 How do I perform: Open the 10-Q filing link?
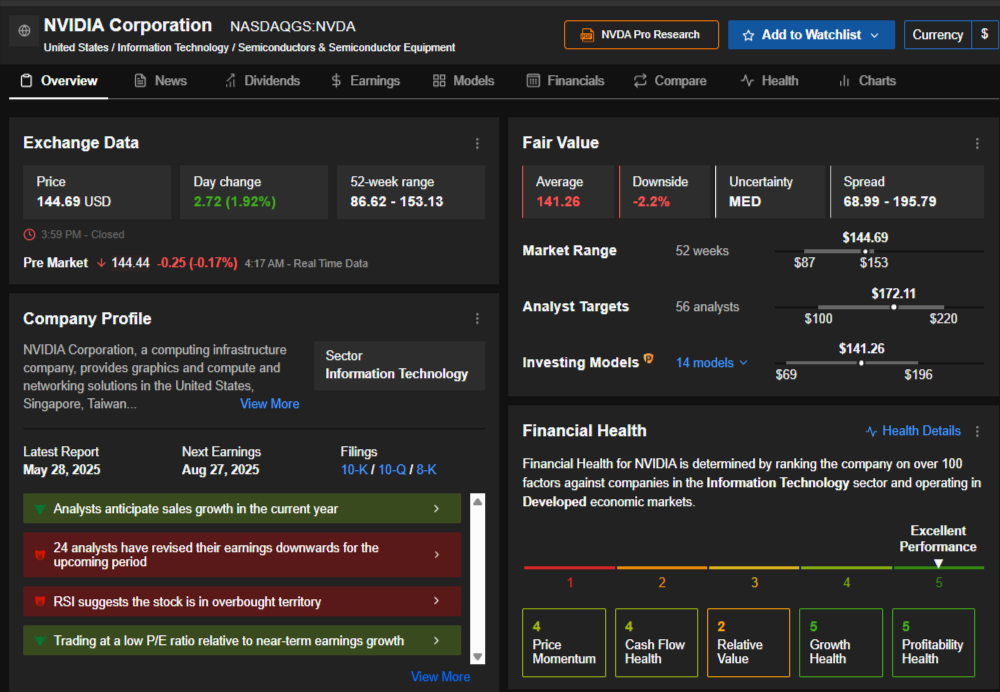392,470
